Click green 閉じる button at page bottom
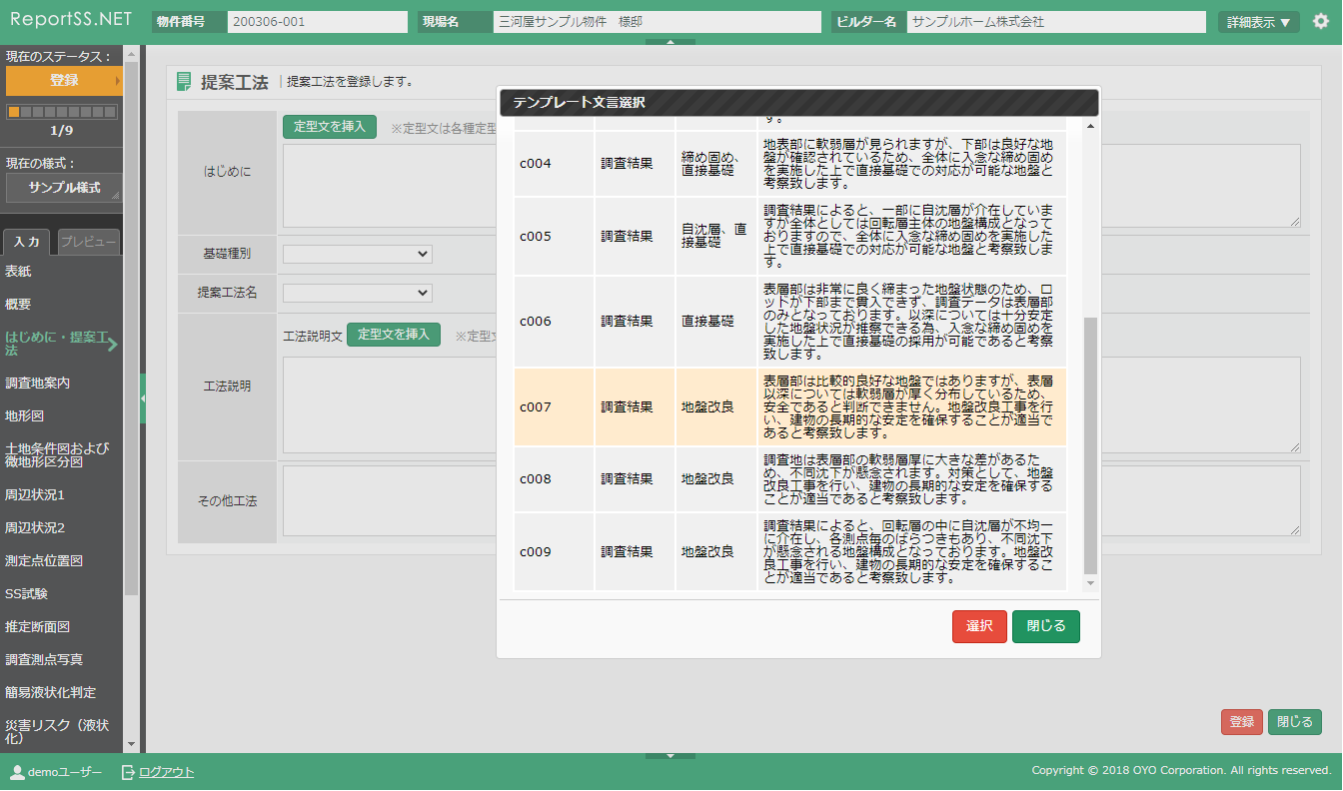This screenshot has height=791, width=1343. 1295,722
